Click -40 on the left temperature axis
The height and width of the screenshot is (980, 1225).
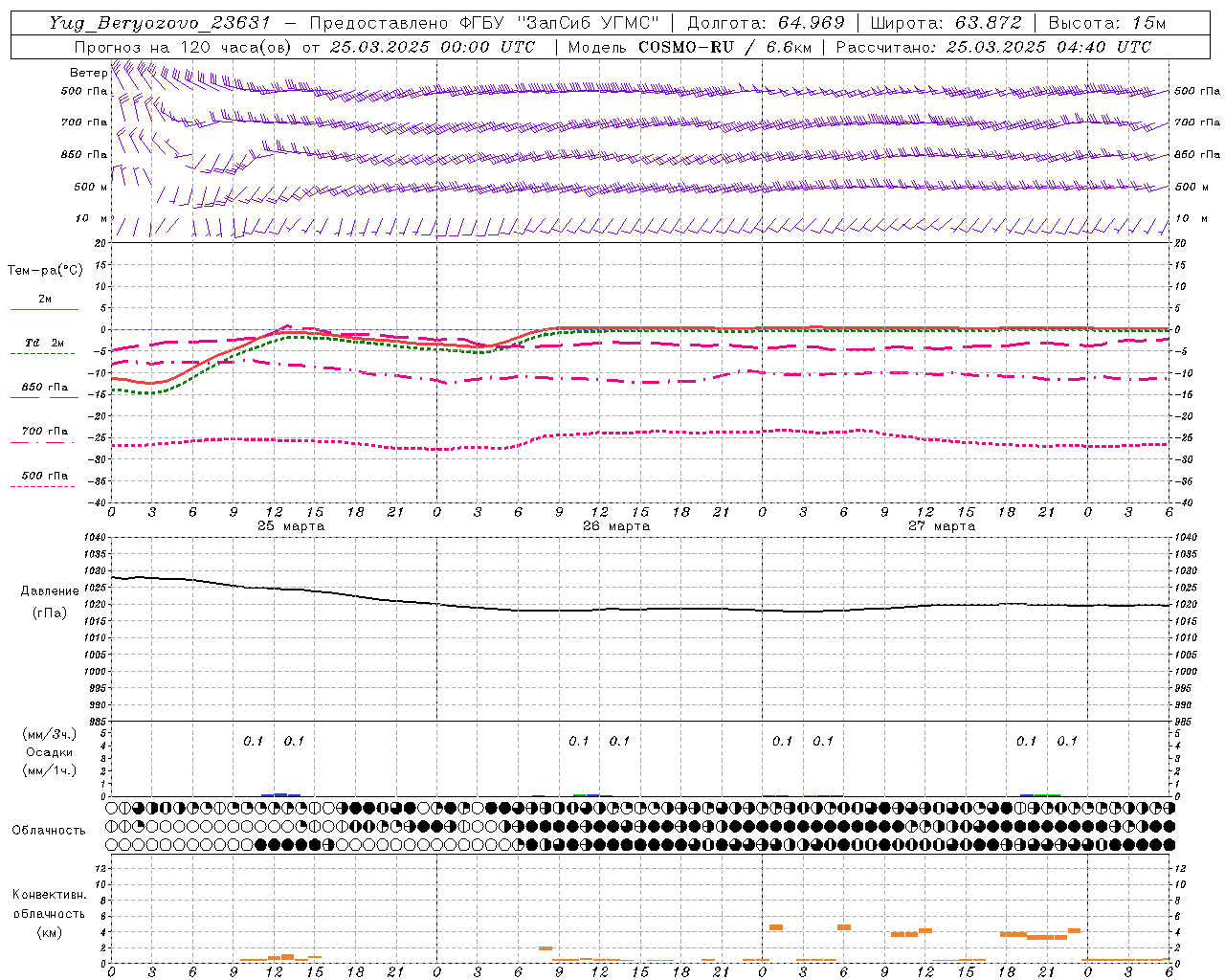tap(99, 502)
